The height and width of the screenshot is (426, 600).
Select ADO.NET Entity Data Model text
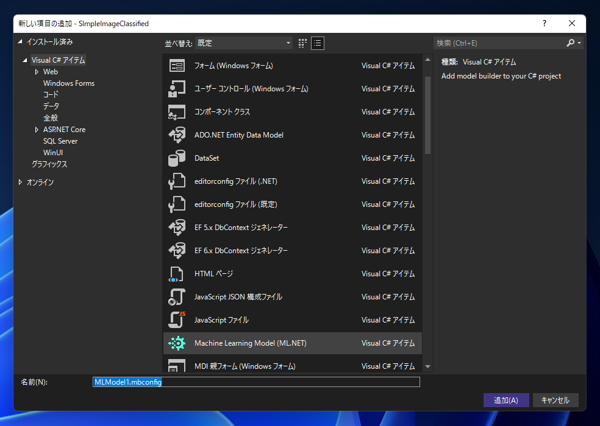coord(239,135)
